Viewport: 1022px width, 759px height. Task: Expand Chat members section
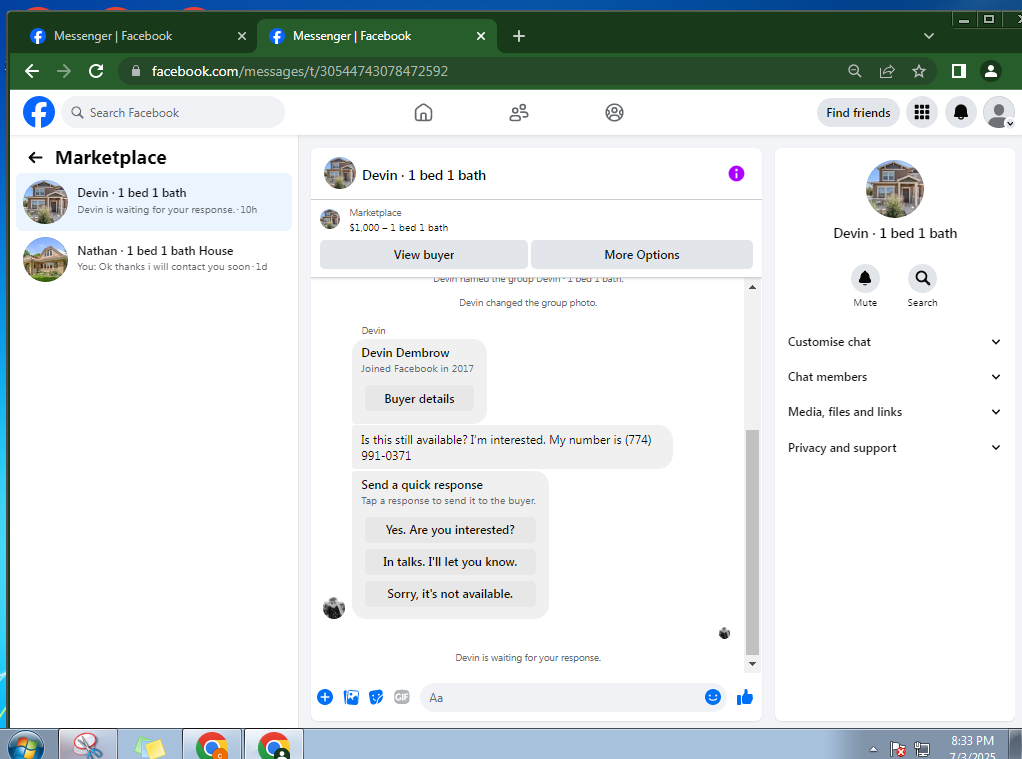[894, 377]
